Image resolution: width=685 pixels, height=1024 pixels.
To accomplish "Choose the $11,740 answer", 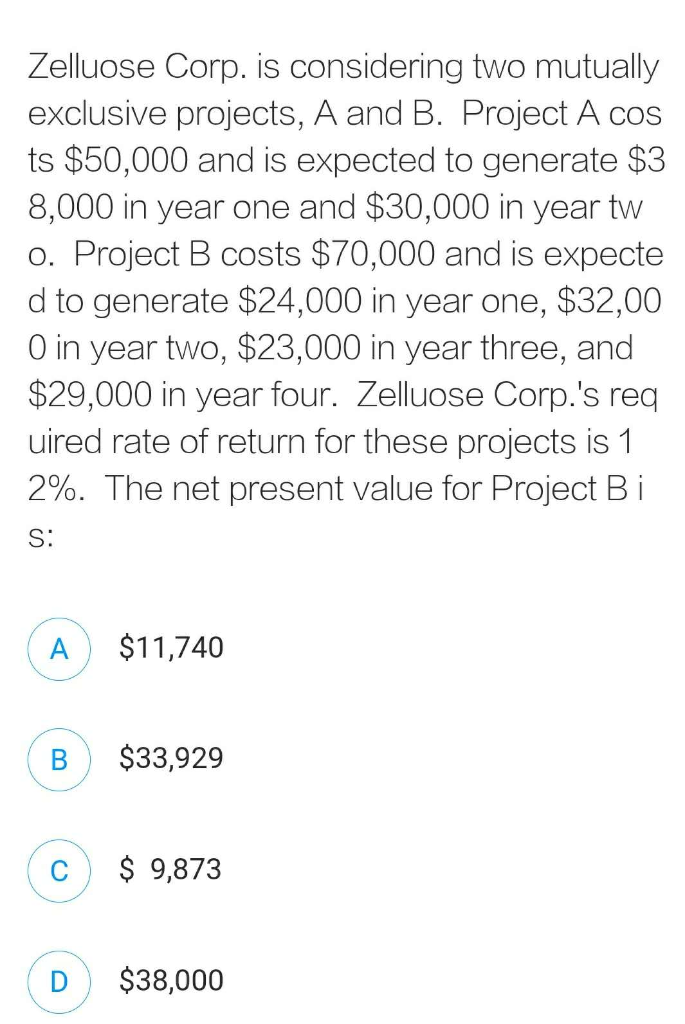I will click(x=171, y=648).
